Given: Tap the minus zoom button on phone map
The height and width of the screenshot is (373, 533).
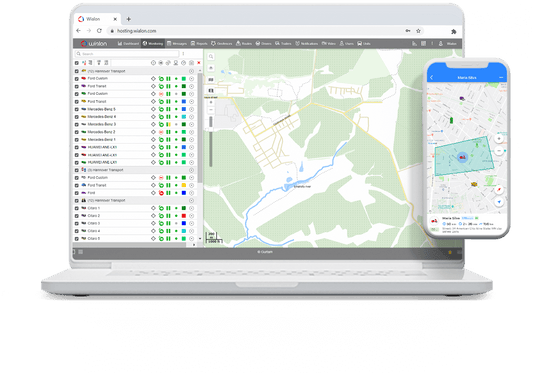Looking at the screenshot, I should tap(499, 151).
